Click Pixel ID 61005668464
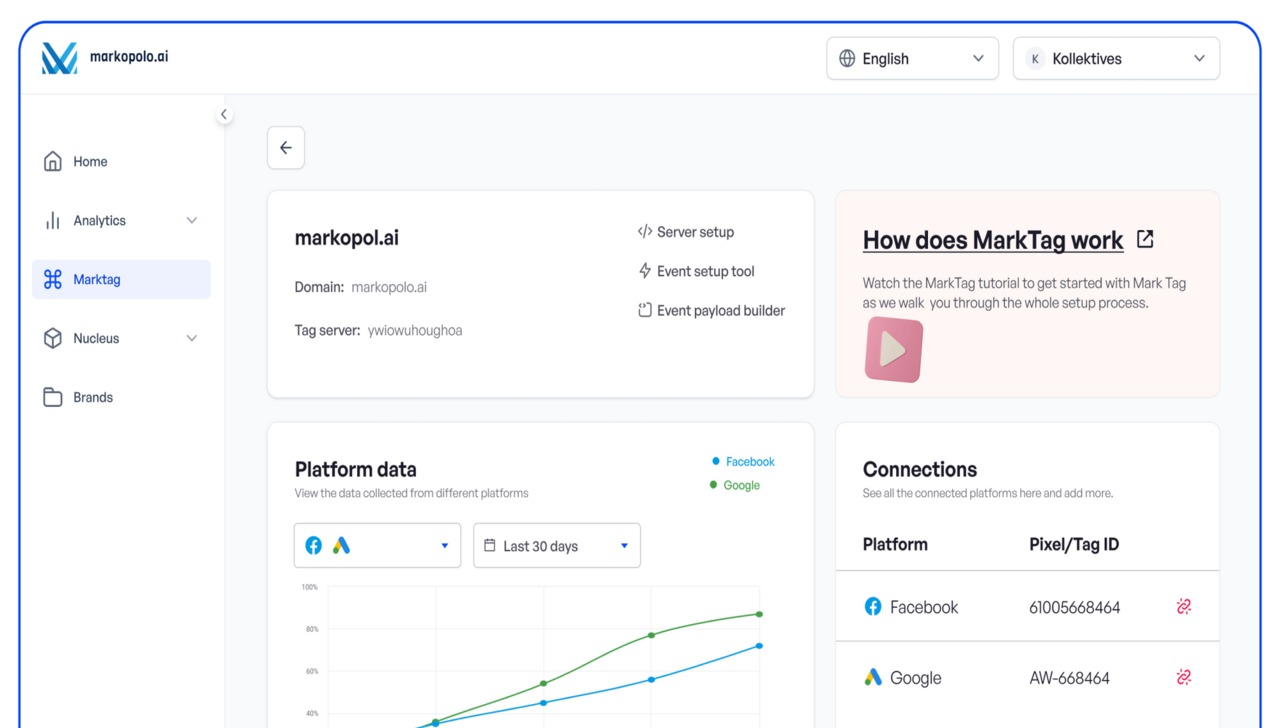The height and width of the screenshot is (728, 1280). [1075, 607]
